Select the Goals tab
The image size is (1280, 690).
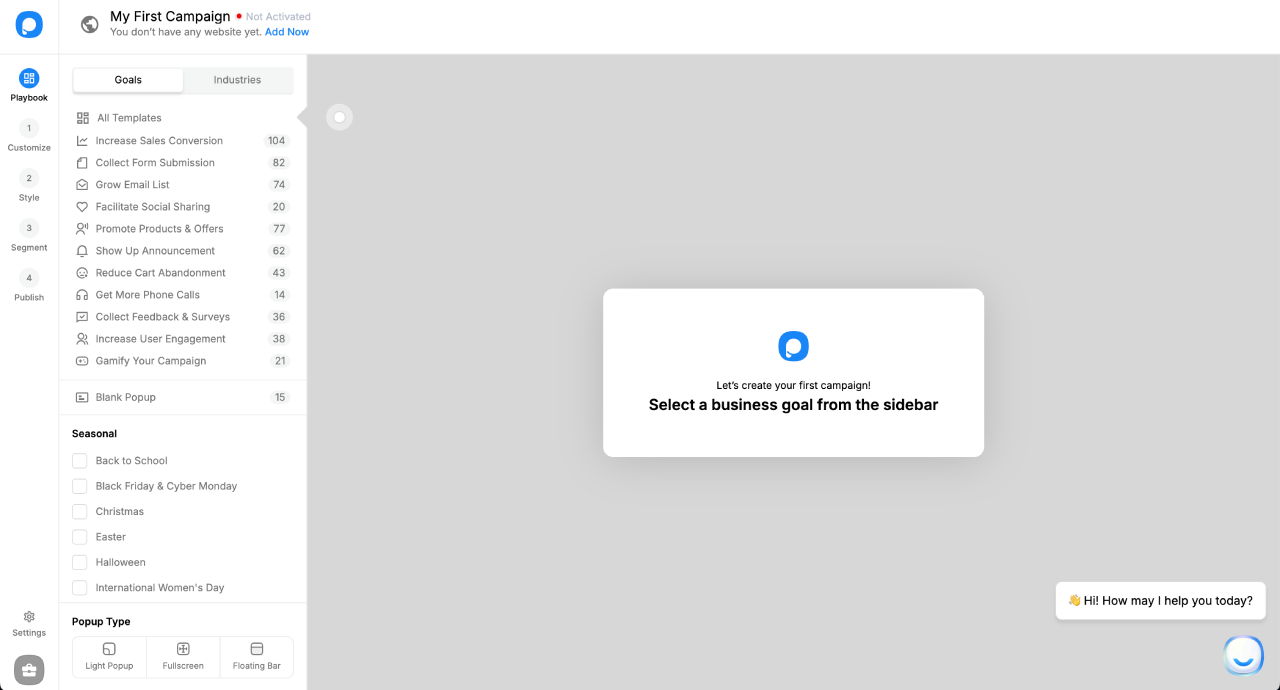128,80
